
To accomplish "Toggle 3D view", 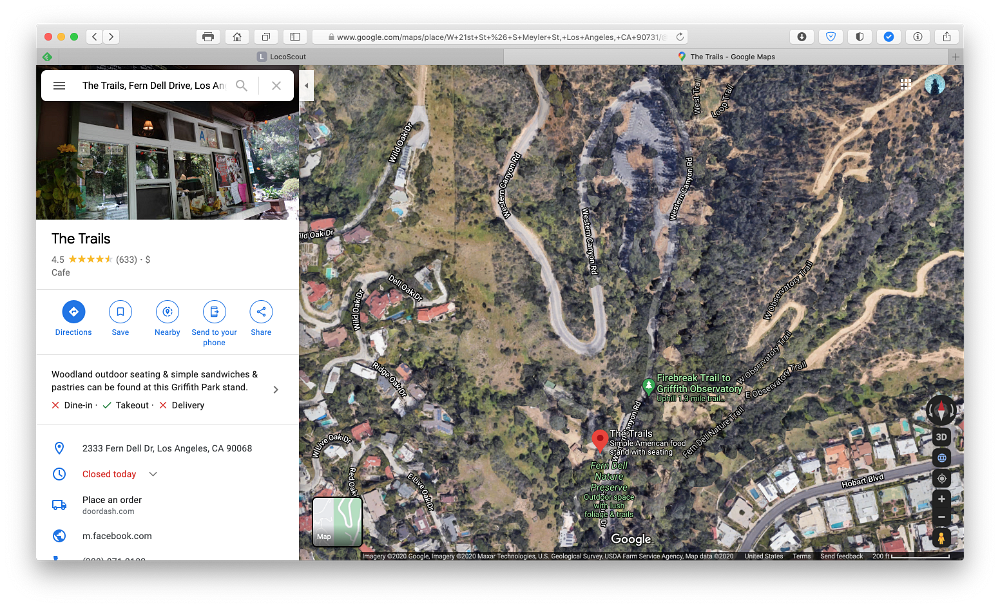I will (x=941, y=437).
